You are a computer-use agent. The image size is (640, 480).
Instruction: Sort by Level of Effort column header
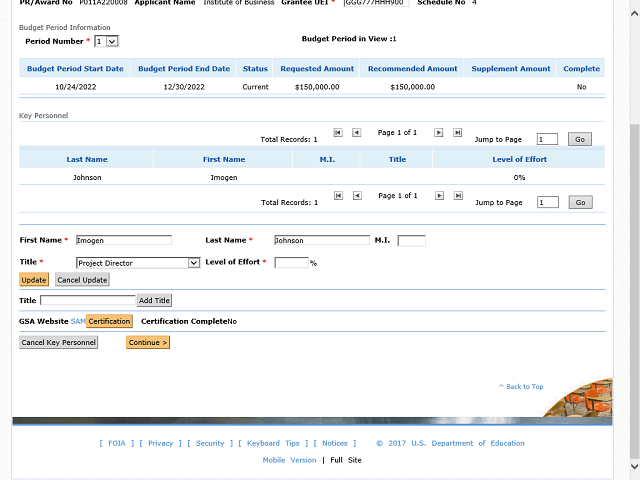[519, 160]
